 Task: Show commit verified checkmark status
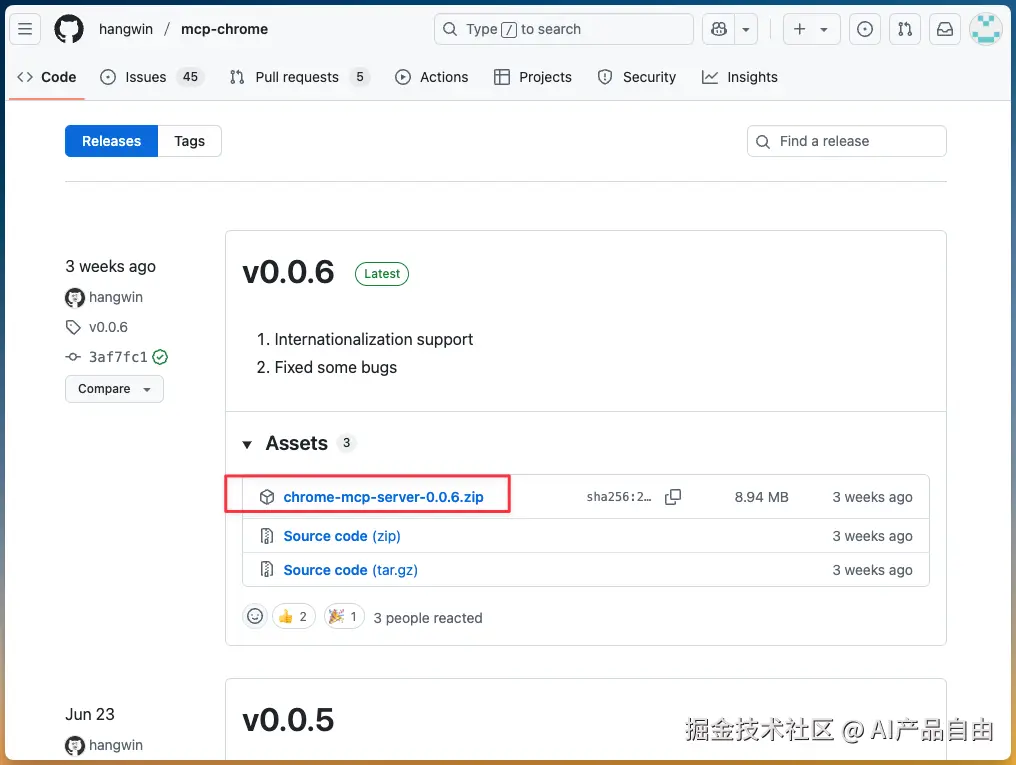(x=160, y=357)
